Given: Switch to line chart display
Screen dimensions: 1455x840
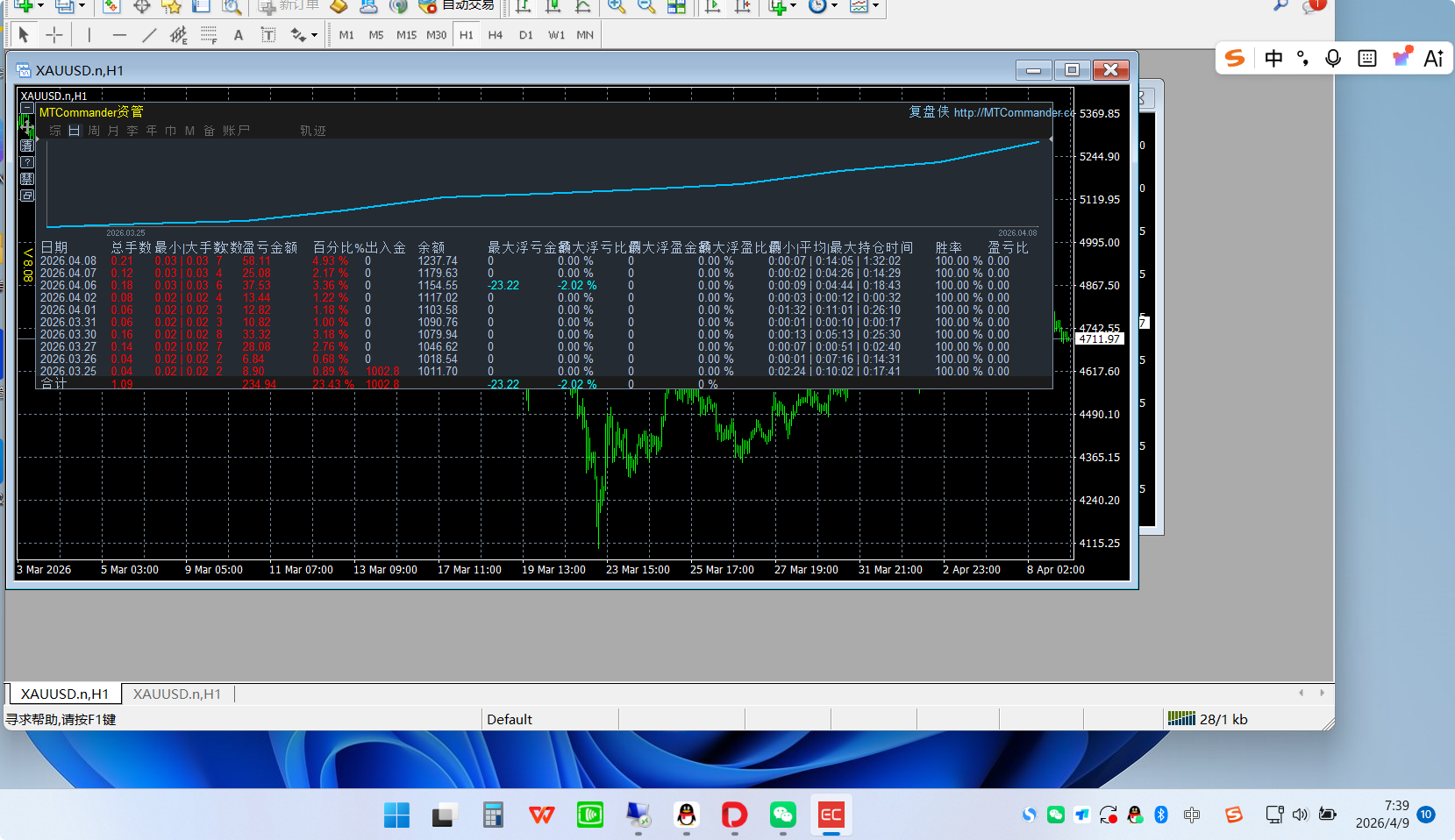Looking at the screenshot, I should tap(583, 6).
